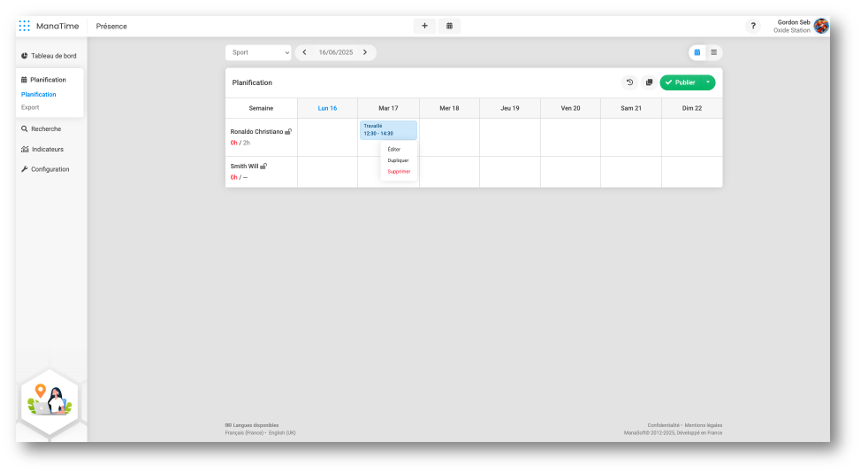The height and width of the screenshot is (473, 861).
Task: Choose Éditer in the context menu
Action: point(394,149)
